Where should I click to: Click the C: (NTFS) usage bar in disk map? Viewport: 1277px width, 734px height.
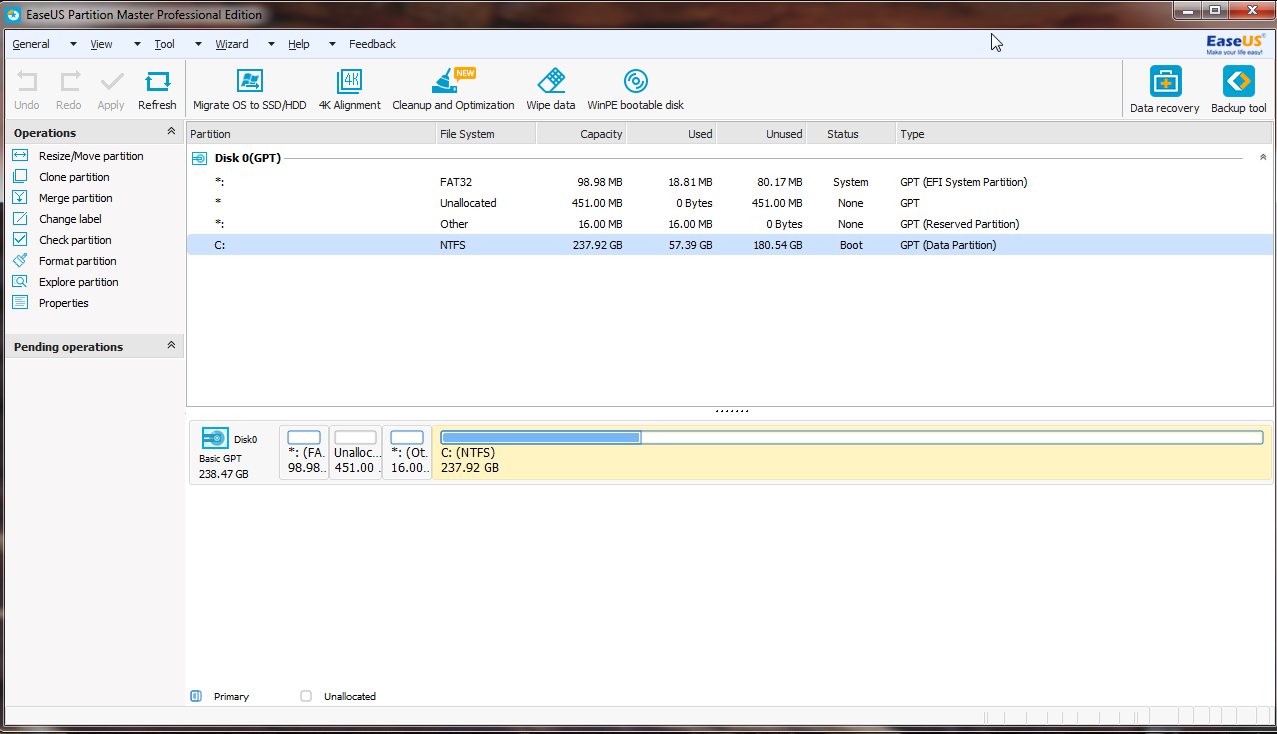coord(852,437)
